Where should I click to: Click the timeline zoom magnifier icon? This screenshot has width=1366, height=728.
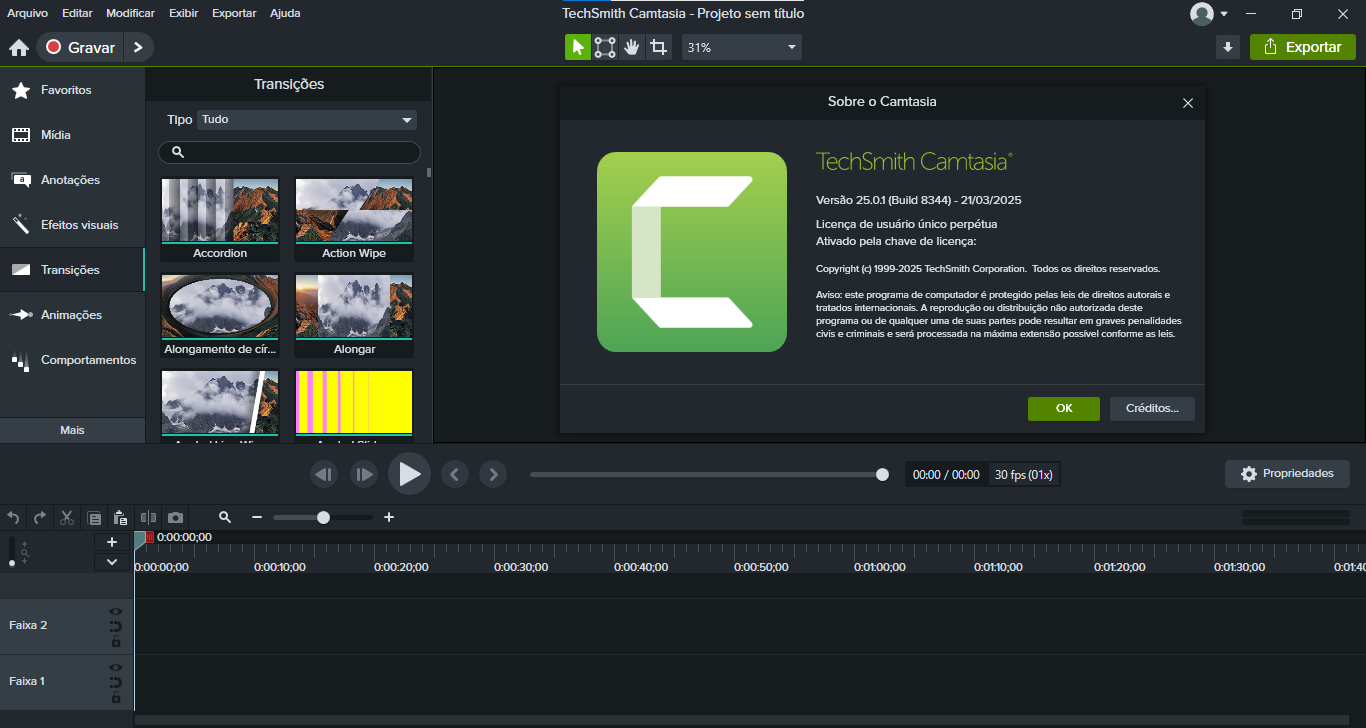[x=225, y=517]
